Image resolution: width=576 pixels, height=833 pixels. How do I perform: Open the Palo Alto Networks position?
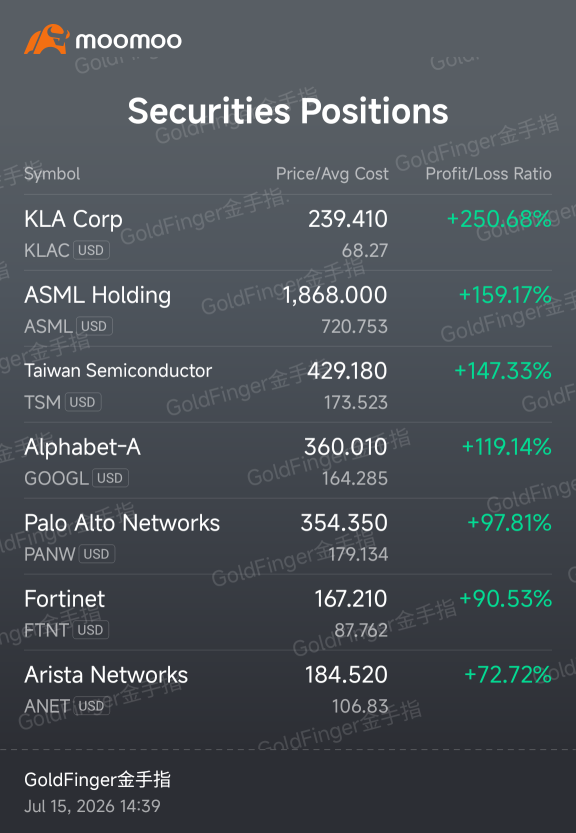(x=288, y=537)
